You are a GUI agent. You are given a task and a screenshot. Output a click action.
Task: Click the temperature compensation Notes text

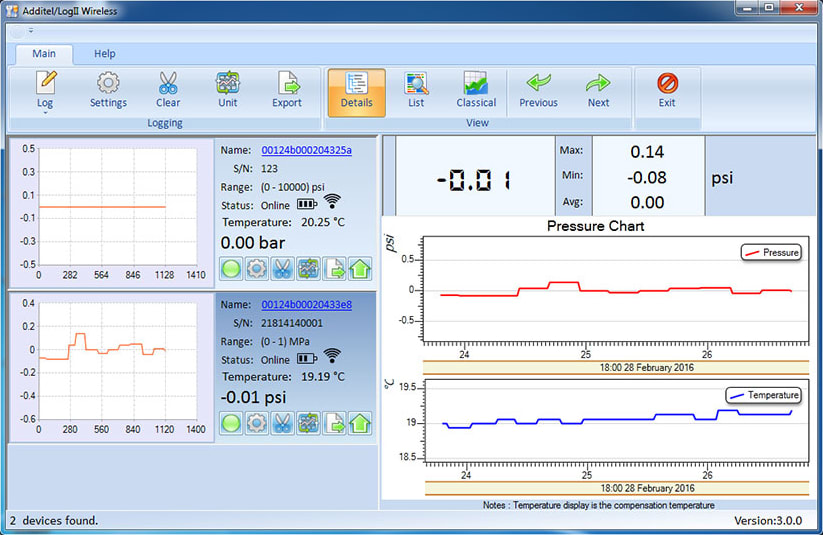[x=598, y=505]
